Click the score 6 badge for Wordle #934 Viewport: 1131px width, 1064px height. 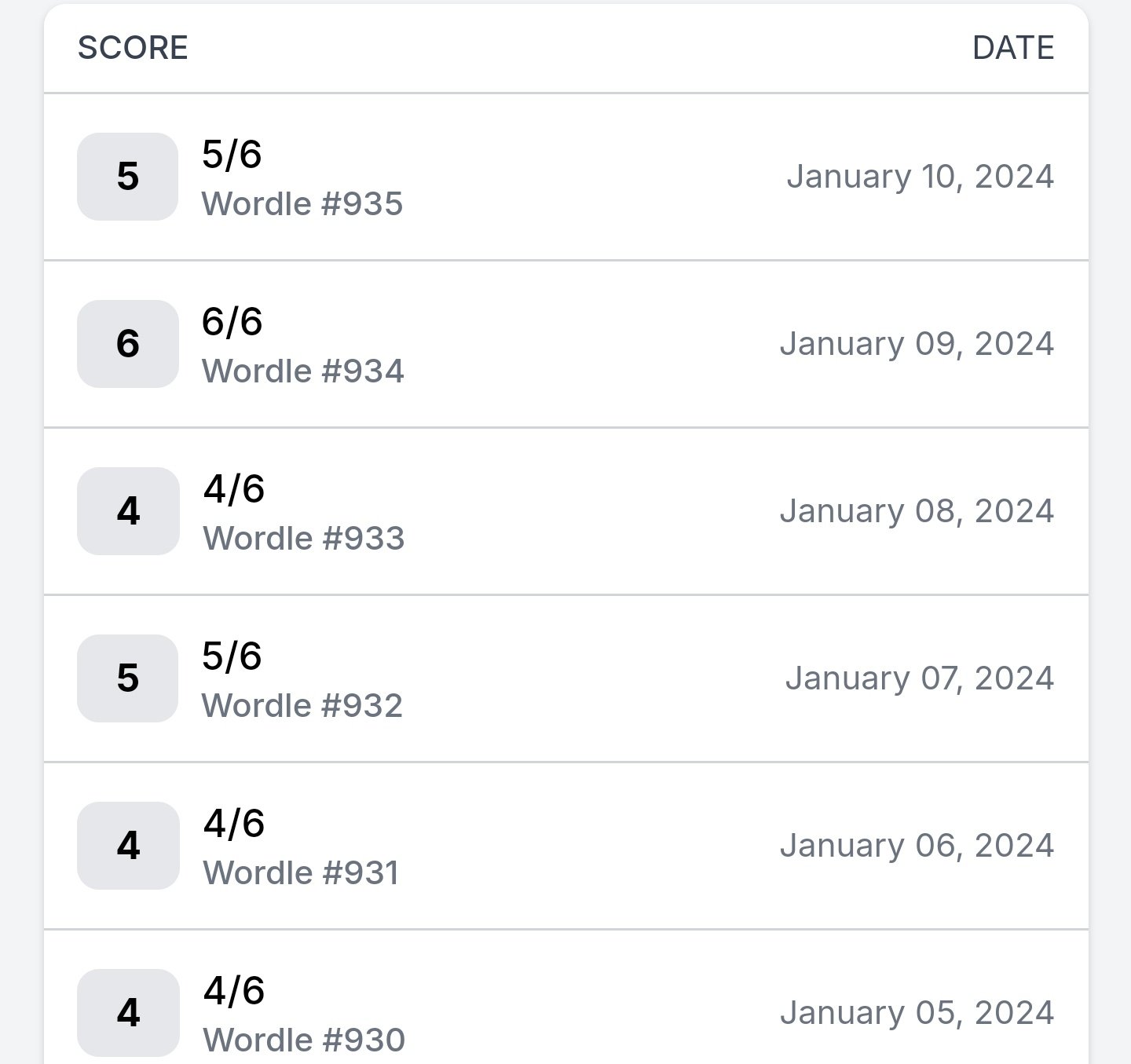128,344
